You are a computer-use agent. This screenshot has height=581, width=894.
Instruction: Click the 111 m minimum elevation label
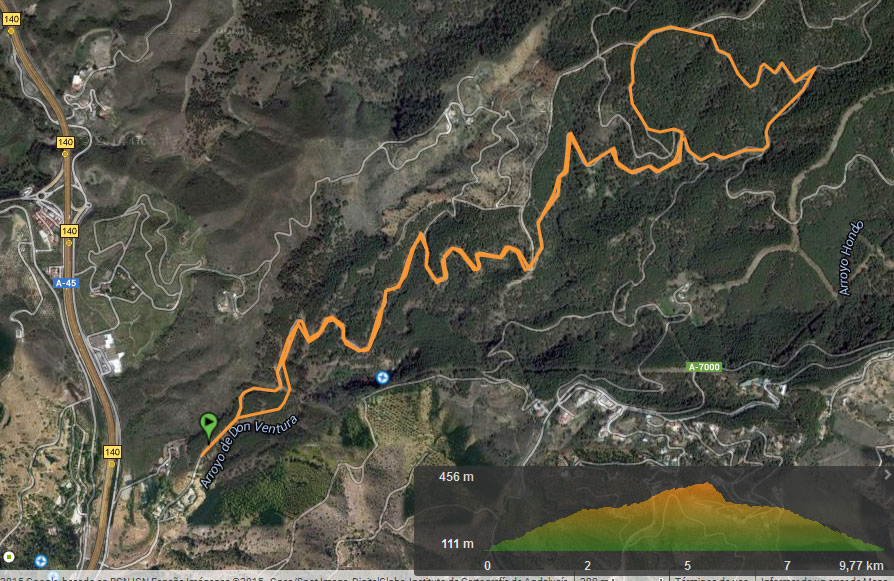[457, 544]
